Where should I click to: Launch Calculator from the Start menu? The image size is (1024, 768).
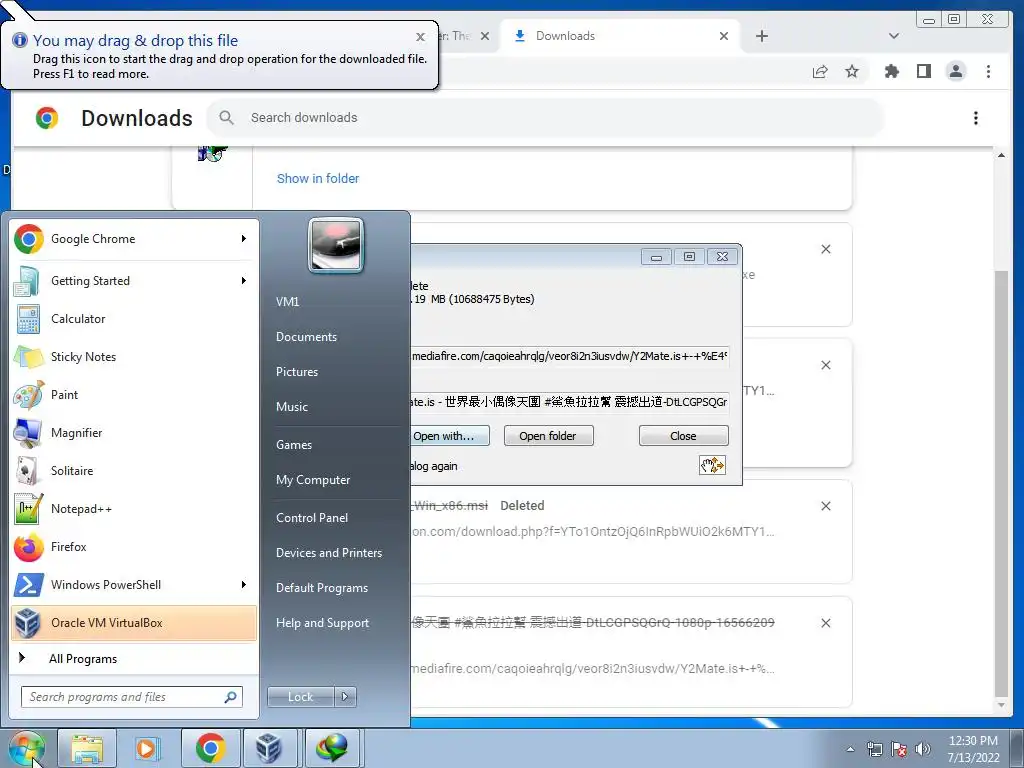click(x=134, y=319)
